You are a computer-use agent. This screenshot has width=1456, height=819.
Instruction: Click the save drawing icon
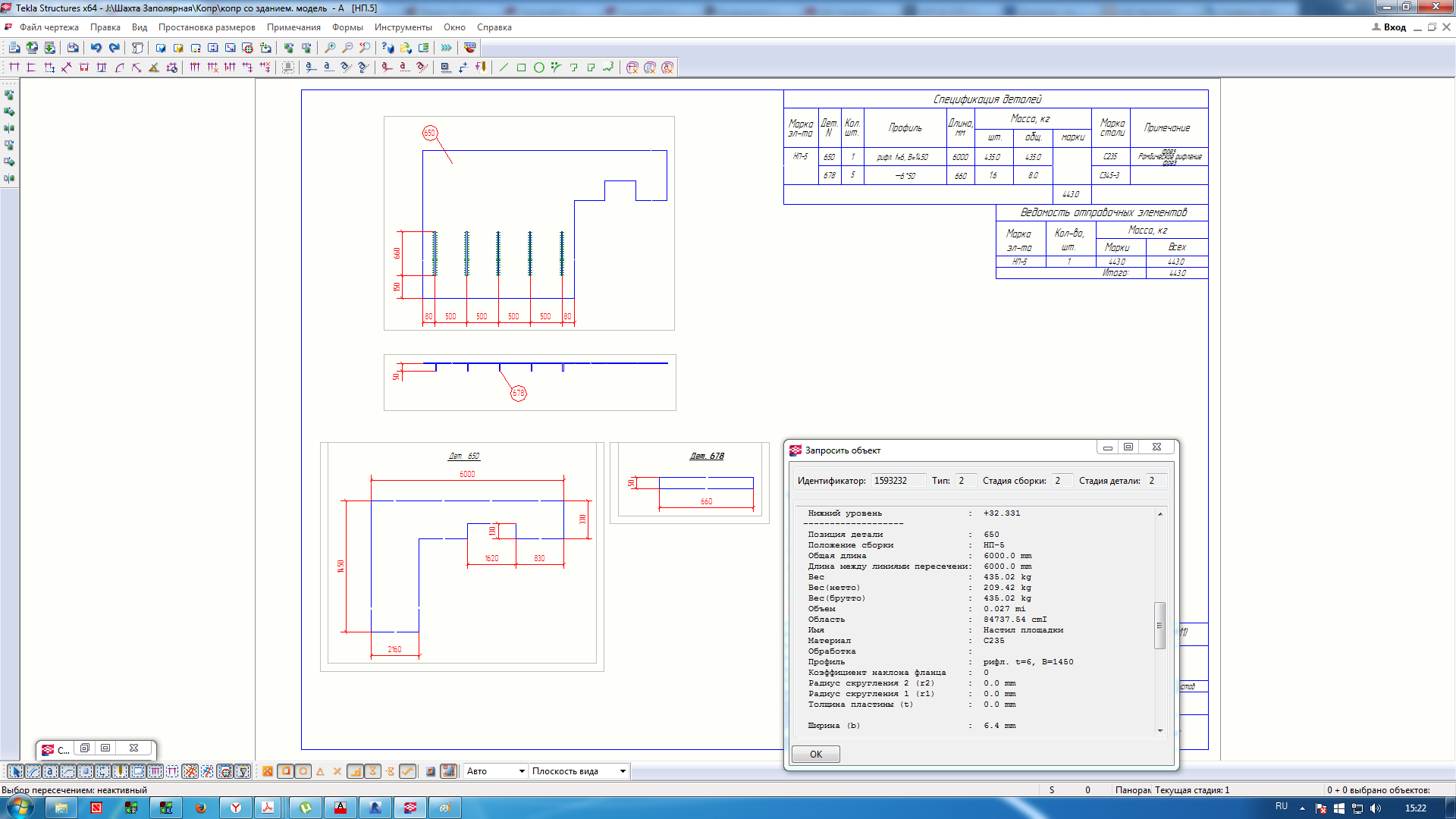coord(73,48)
